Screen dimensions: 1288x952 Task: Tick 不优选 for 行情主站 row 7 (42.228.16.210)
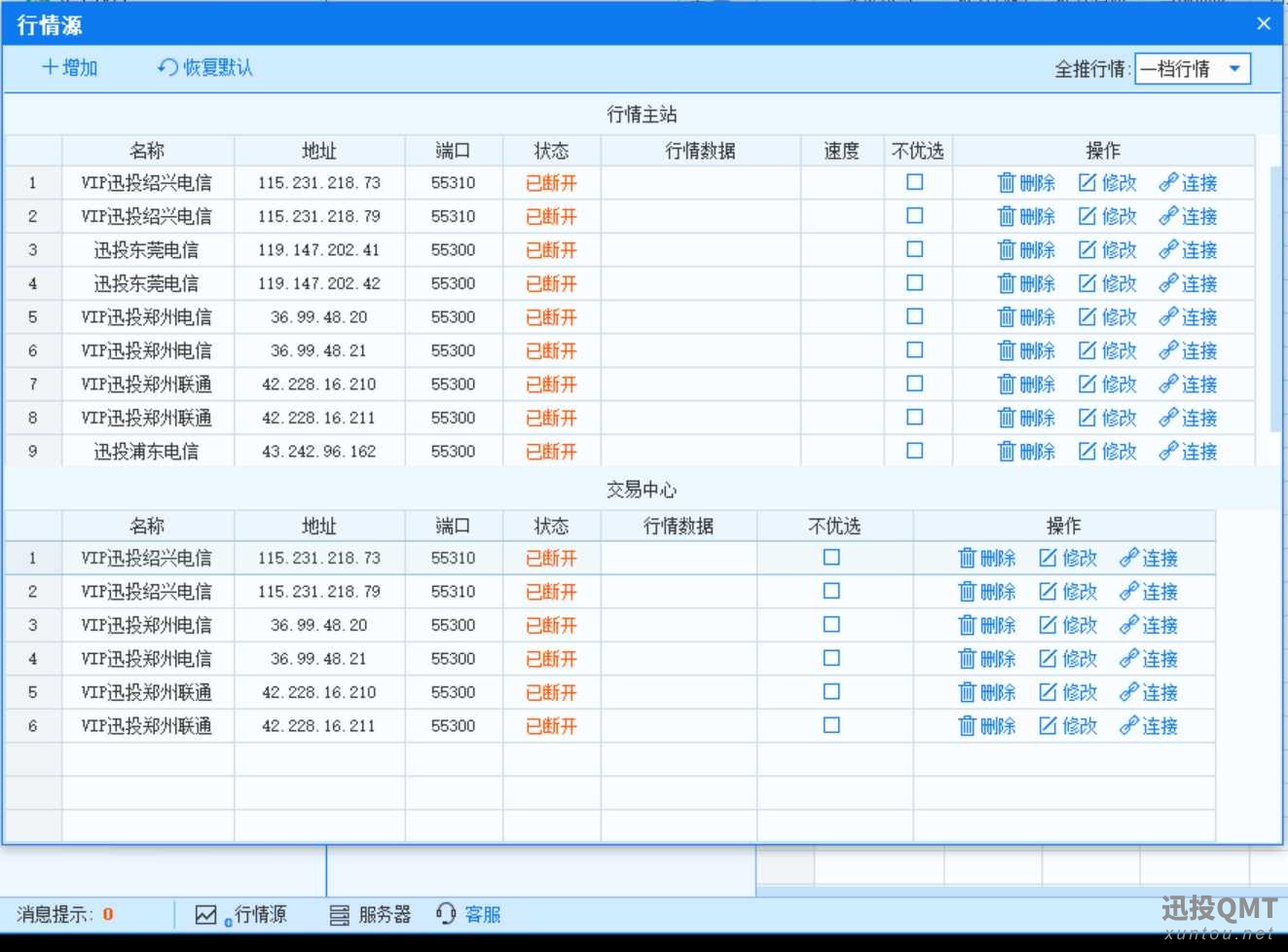pyautogui.click(x=915, y=384)
